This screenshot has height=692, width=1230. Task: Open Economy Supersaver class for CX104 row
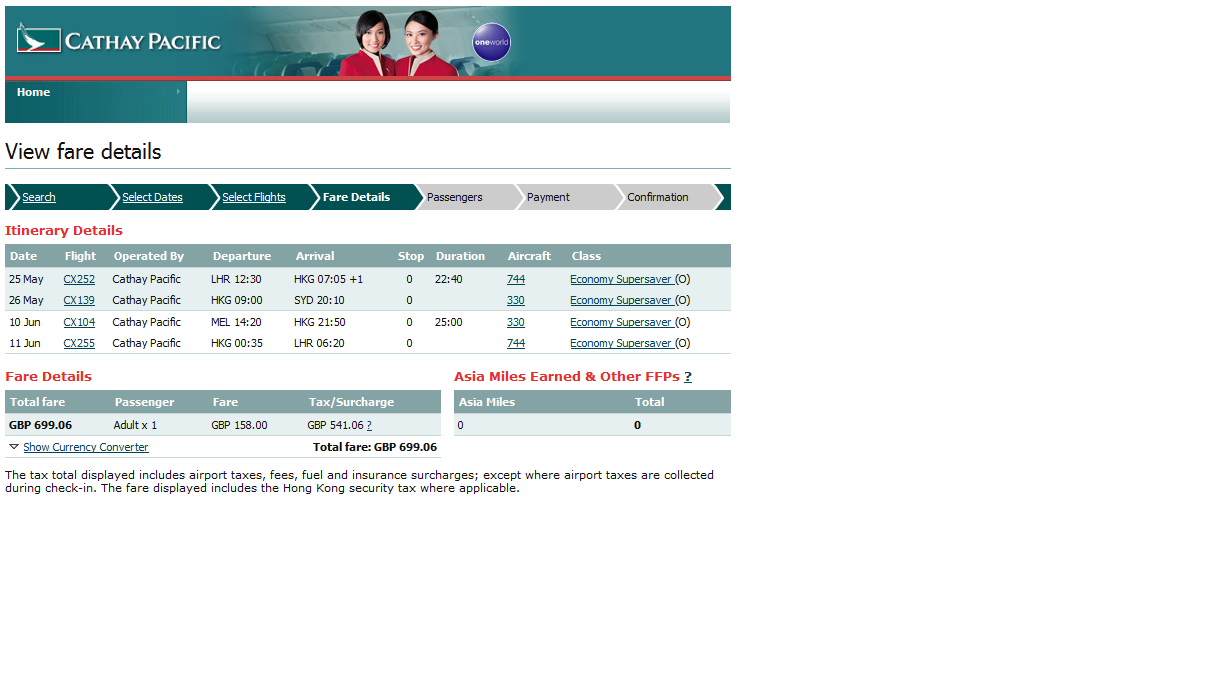pos(622,322)
